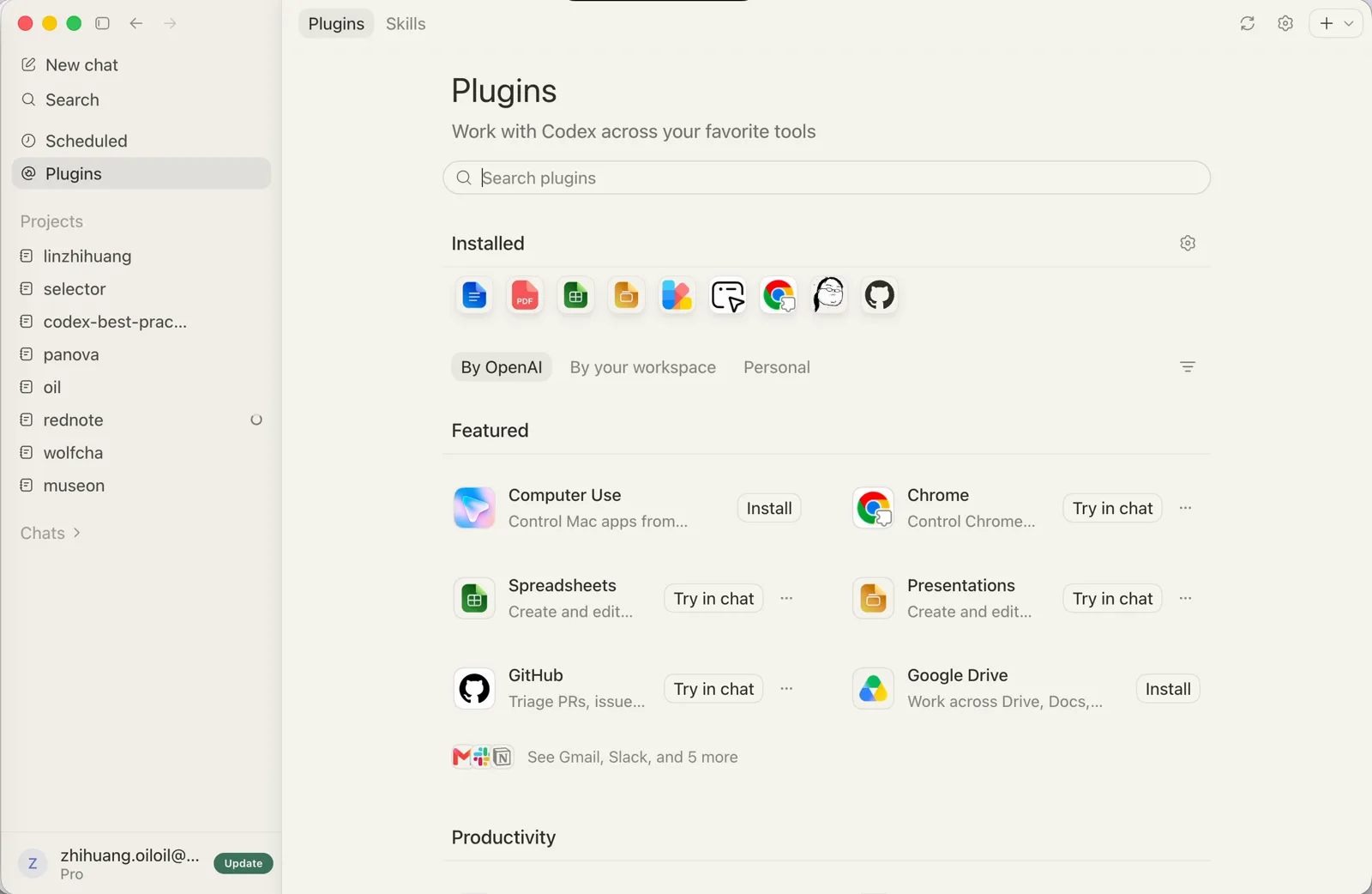The height and width of the screenshot is (894, 1372).
Task: Select the By OpenAI filter tab
Action: [502, 367]
